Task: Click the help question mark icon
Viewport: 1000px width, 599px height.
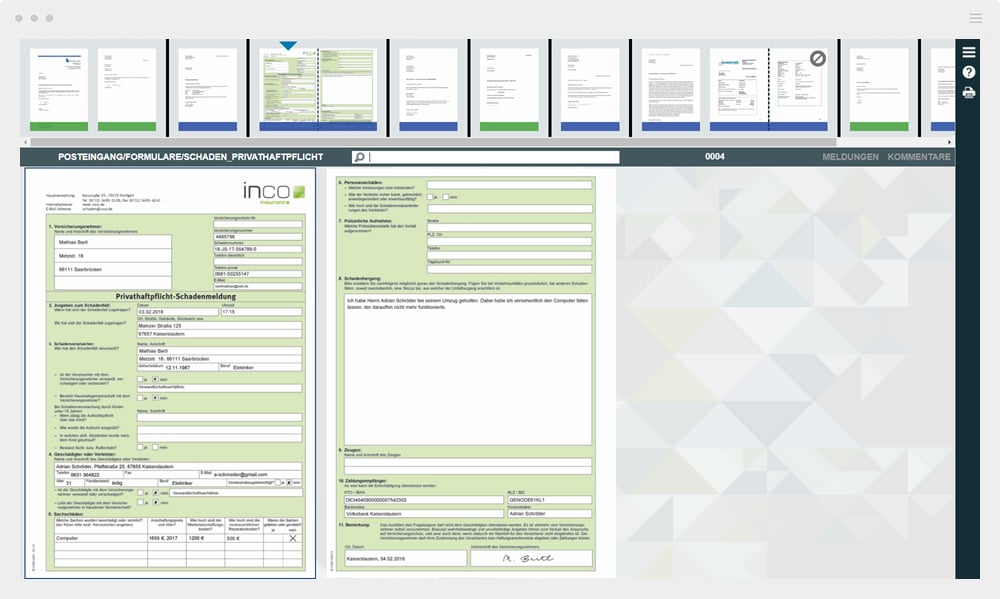Action: click(x=968, y=73)
